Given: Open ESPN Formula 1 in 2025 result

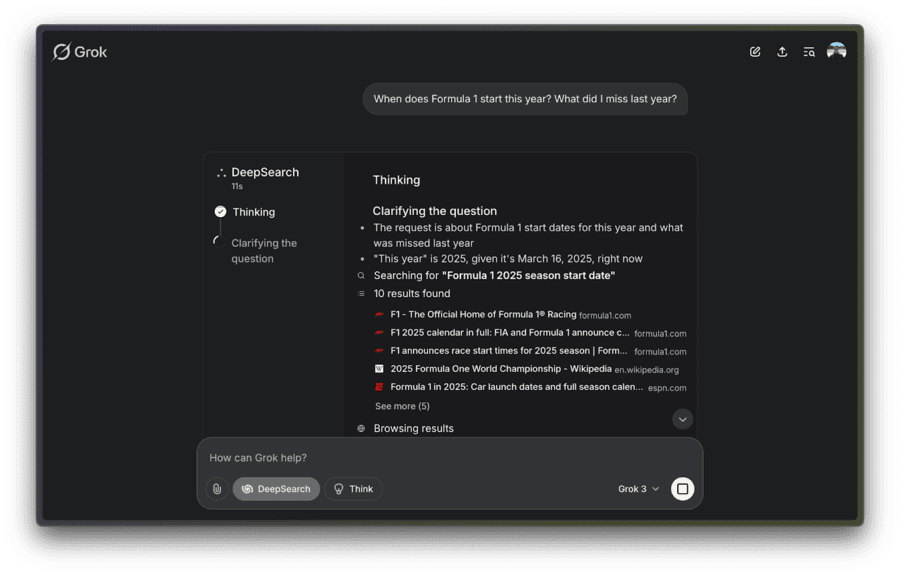Looking at the screenshot, I should (531, 387).
